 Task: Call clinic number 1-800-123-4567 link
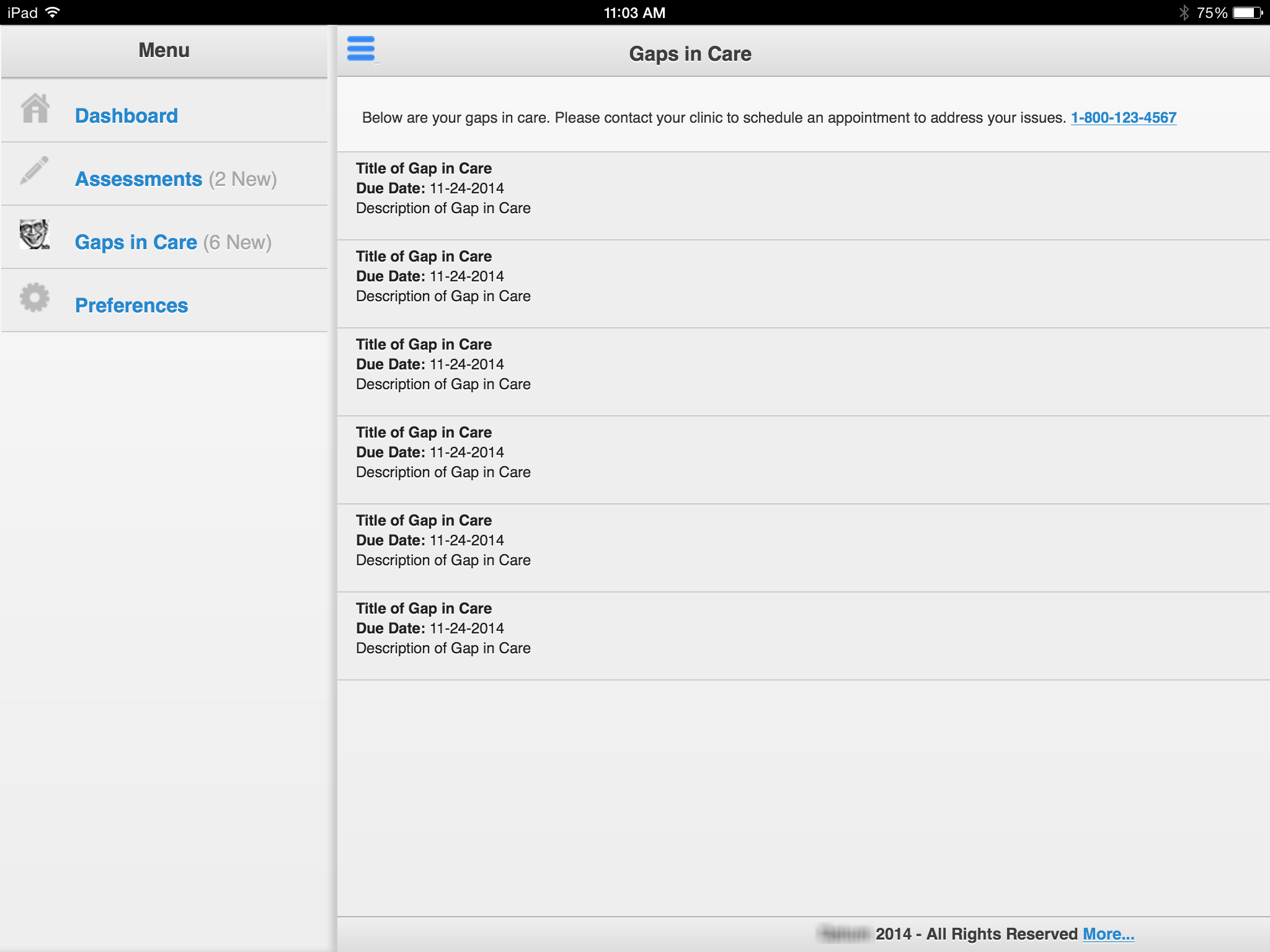(x=1123, y=118)
